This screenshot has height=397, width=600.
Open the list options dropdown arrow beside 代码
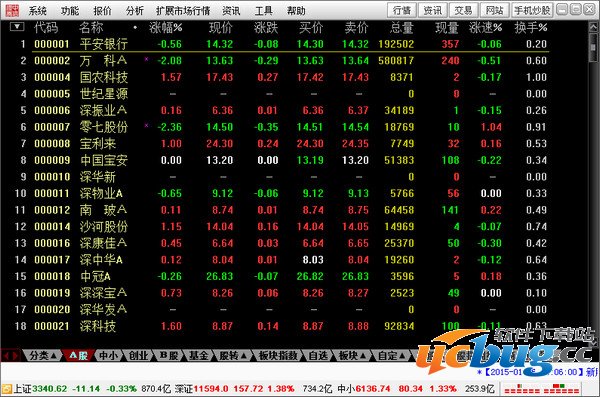pyautogui.click(x=17, y=27)
